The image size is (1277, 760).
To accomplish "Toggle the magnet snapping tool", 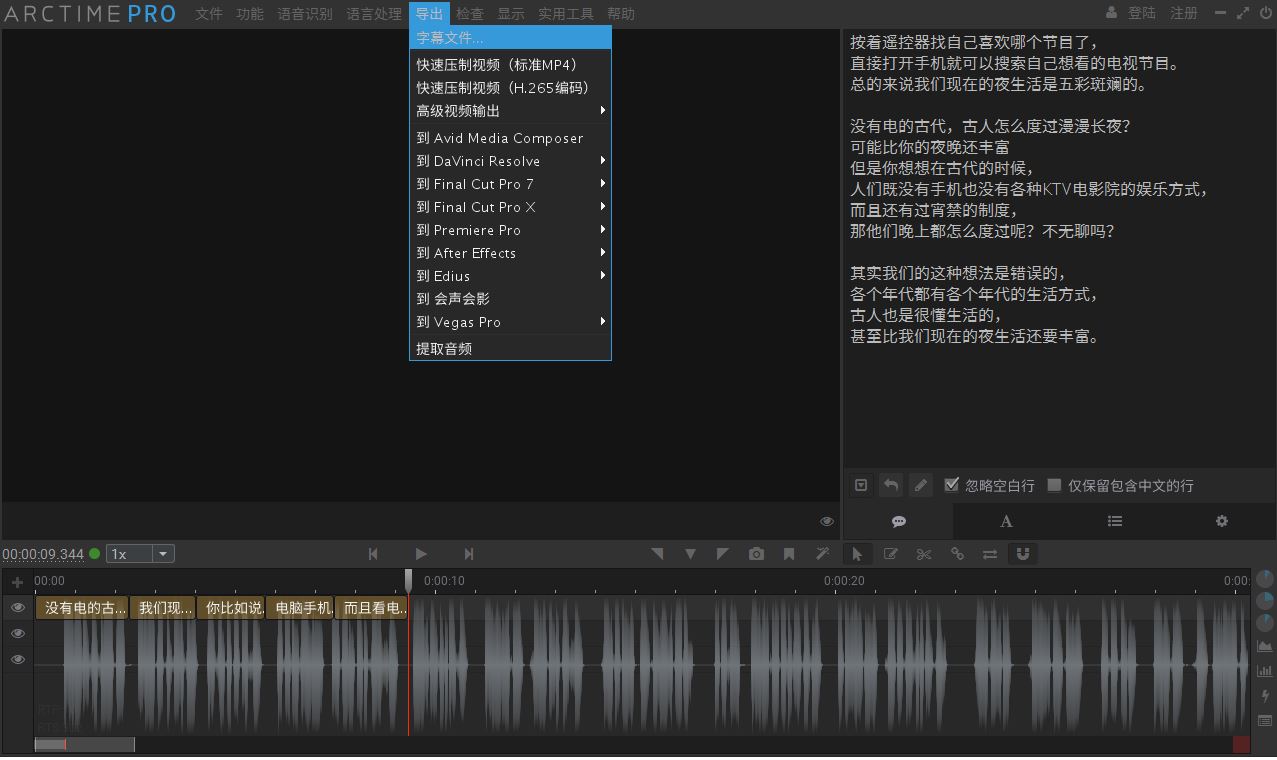I will point(1022,554).
